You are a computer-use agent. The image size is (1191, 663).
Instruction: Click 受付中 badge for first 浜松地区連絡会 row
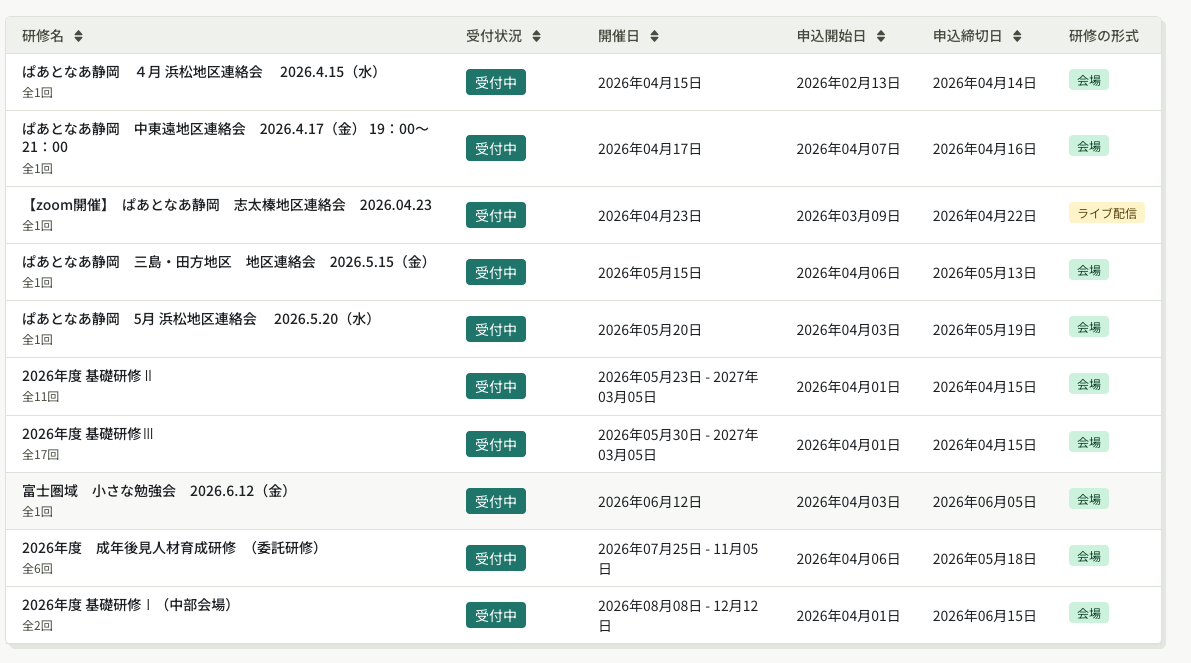[x=495, y=82]
